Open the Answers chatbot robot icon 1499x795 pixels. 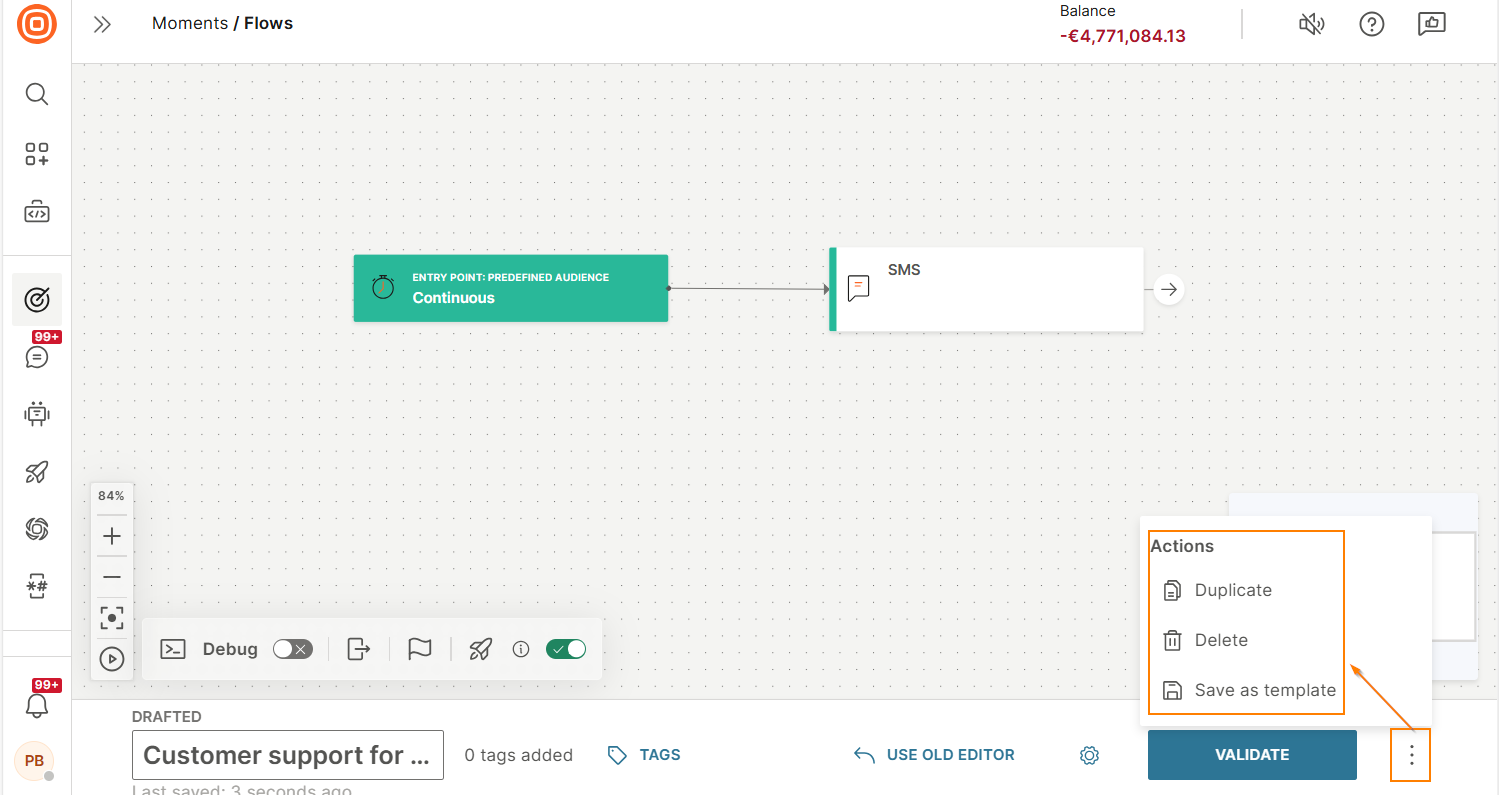37,413
